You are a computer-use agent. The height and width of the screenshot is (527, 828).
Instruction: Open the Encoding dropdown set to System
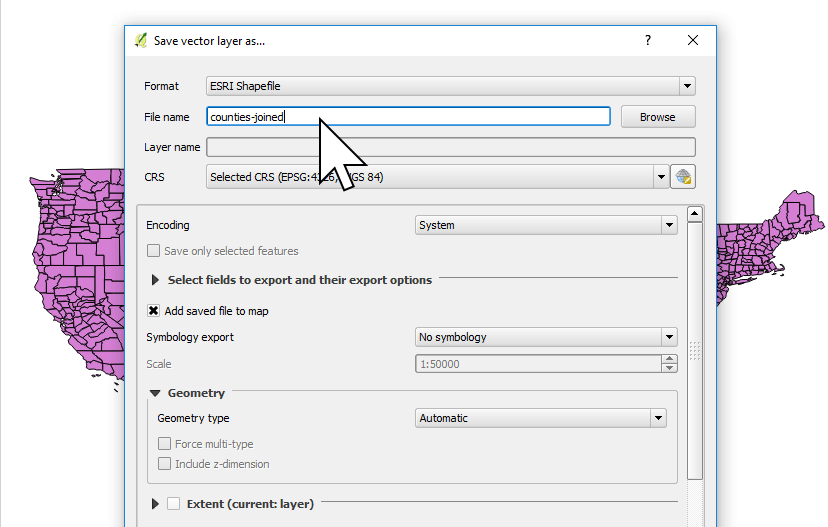tap(546, 225)
